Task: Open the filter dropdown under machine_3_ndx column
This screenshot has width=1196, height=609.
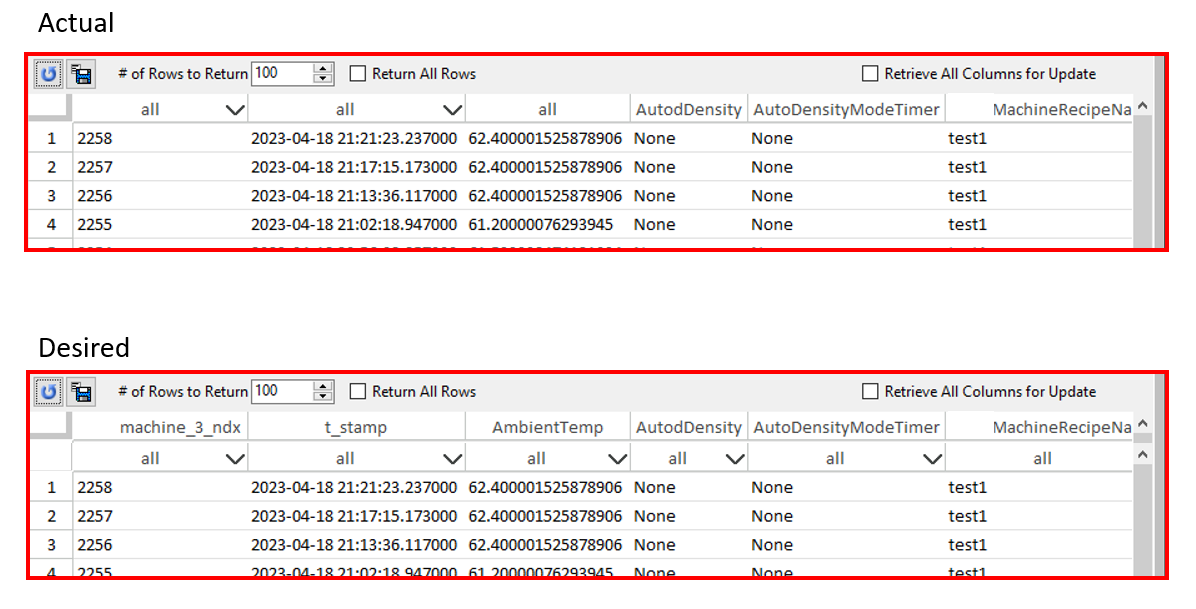Action: [233, 457]
